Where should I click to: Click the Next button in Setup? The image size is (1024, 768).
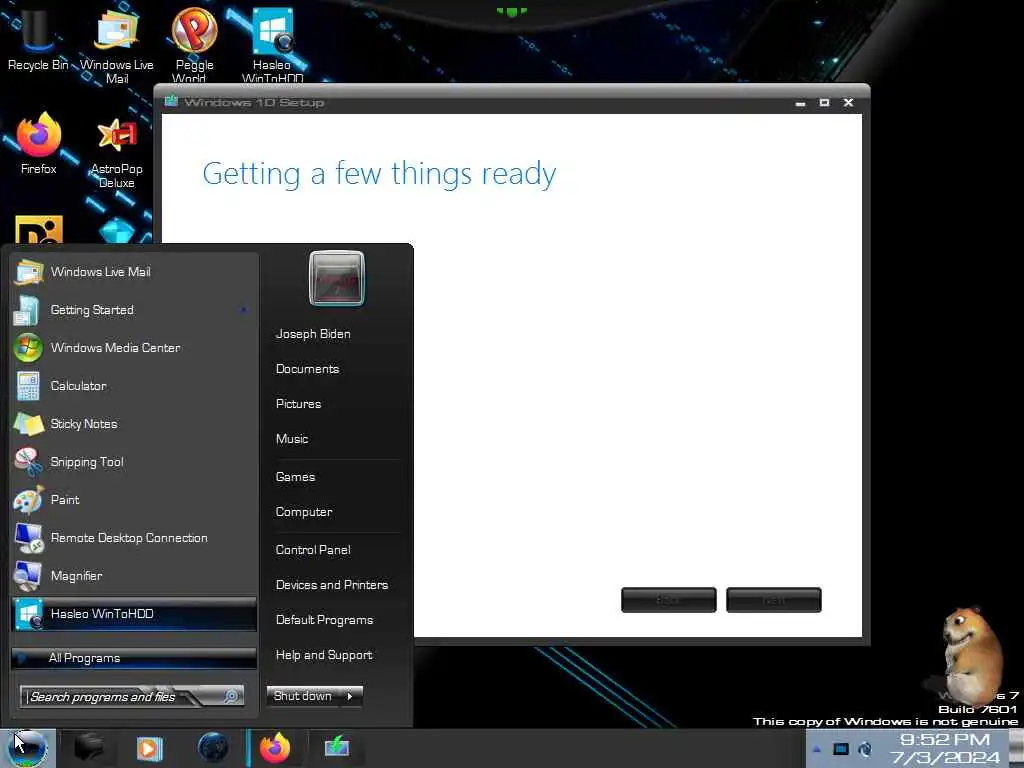[x=774, y=600]
